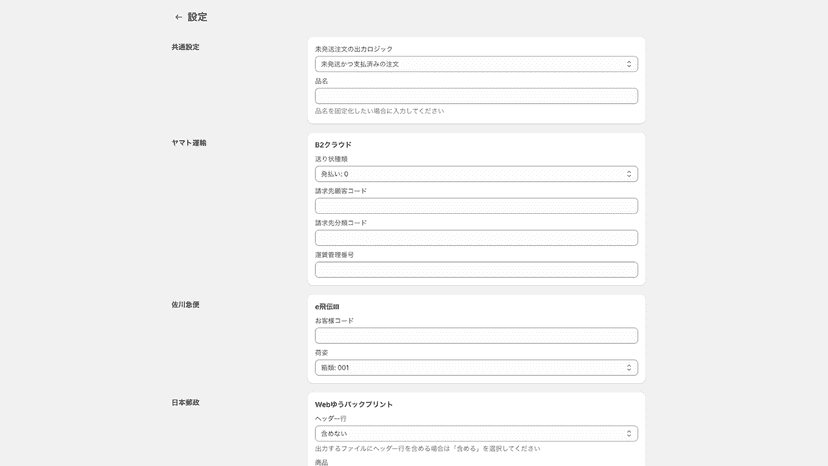828x466 pixels.
Task: Focus the 請求先分類コード field
Action: coord(476,238)
